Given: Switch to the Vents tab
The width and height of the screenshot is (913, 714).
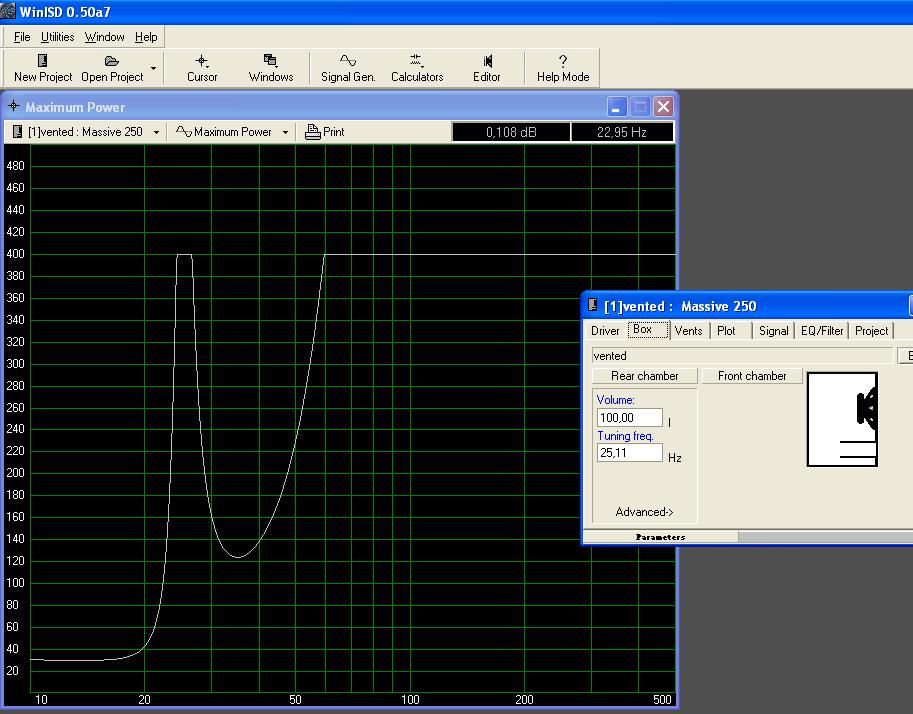Looking at the screenshot, I should pos(688,331).
